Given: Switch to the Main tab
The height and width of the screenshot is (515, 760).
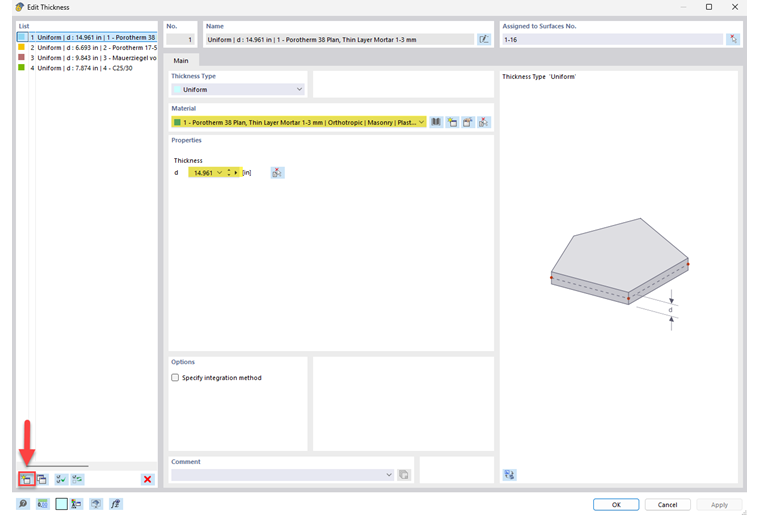Looking at the screenshot, I should tap(181, 61).
